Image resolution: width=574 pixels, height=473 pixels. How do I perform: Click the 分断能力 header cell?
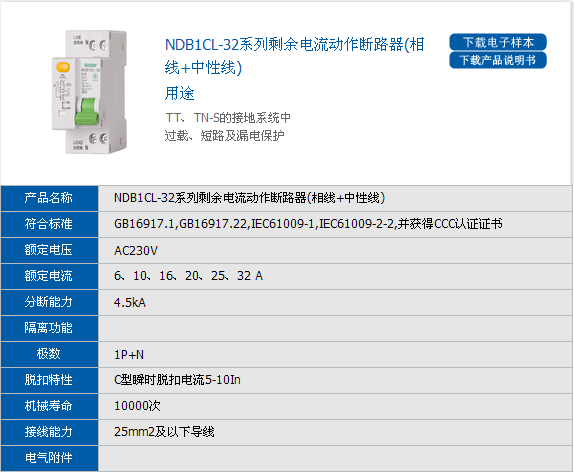49,302
